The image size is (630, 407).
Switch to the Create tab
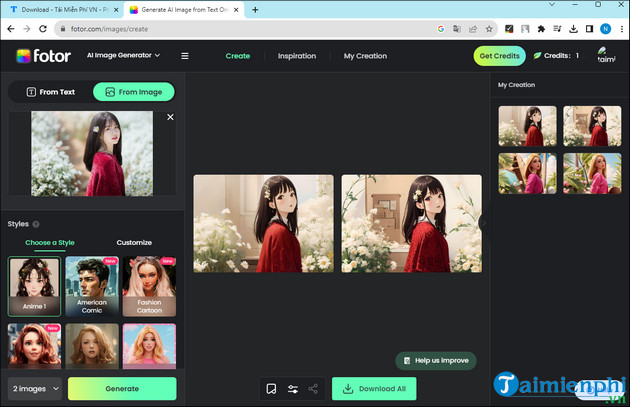point(237,56)
